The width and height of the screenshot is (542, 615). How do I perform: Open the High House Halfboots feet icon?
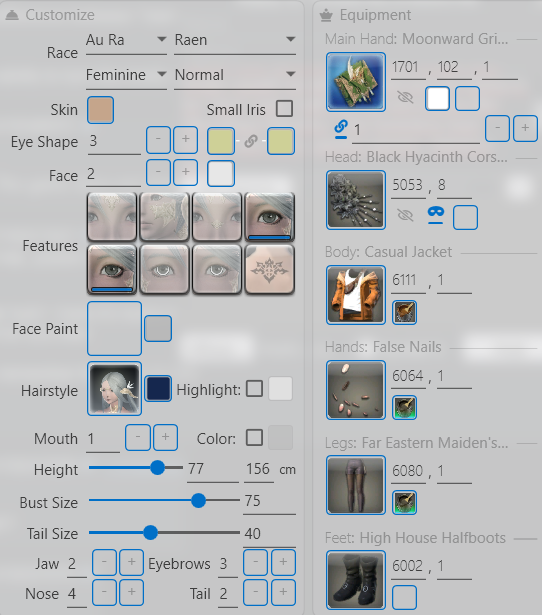[356, 580]
